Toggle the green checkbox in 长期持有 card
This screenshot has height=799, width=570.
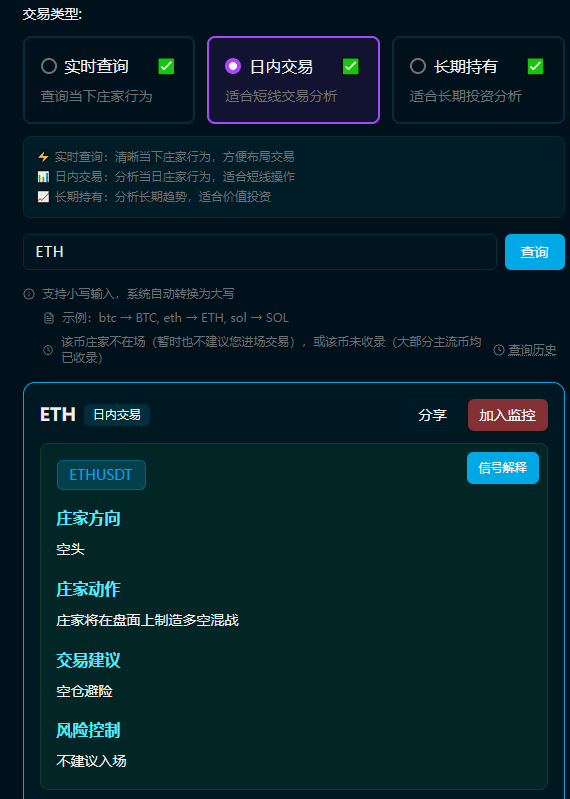pyautogui.click(x=535, y=66)
